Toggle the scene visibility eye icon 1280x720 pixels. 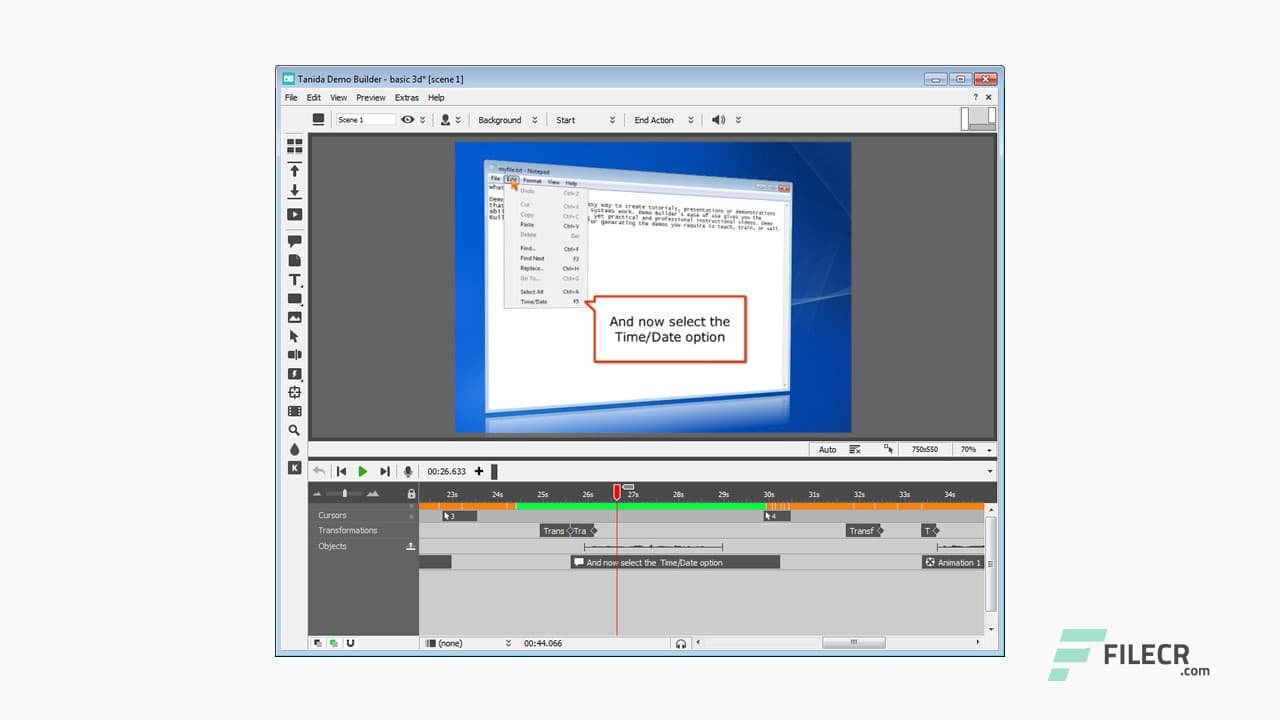click(x=408, y=119)
